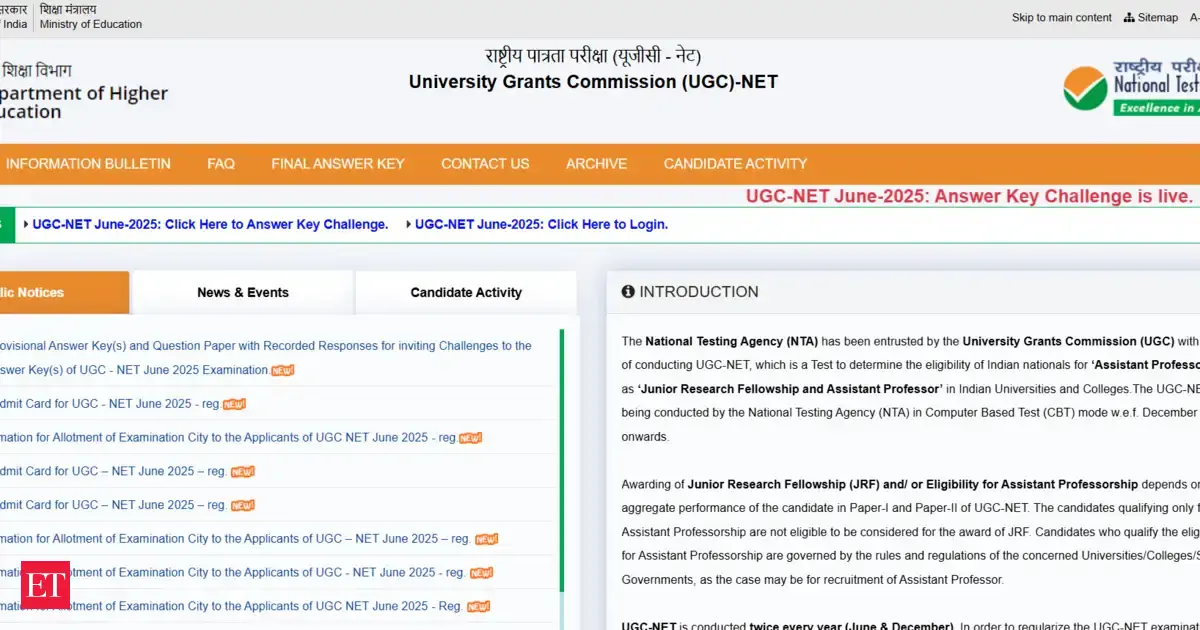Switch to the News & Events tab
Viewport: 1200px width, 630px height.
pyautogui.click(x=243, y=292)
